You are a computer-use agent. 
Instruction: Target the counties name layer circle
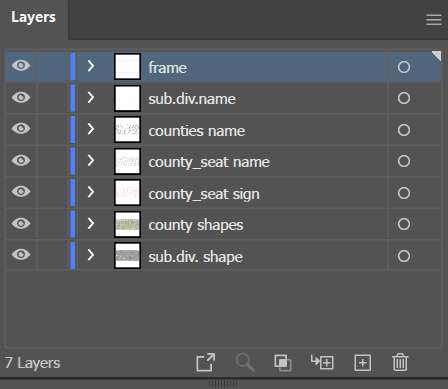click(x=404, y=130)
